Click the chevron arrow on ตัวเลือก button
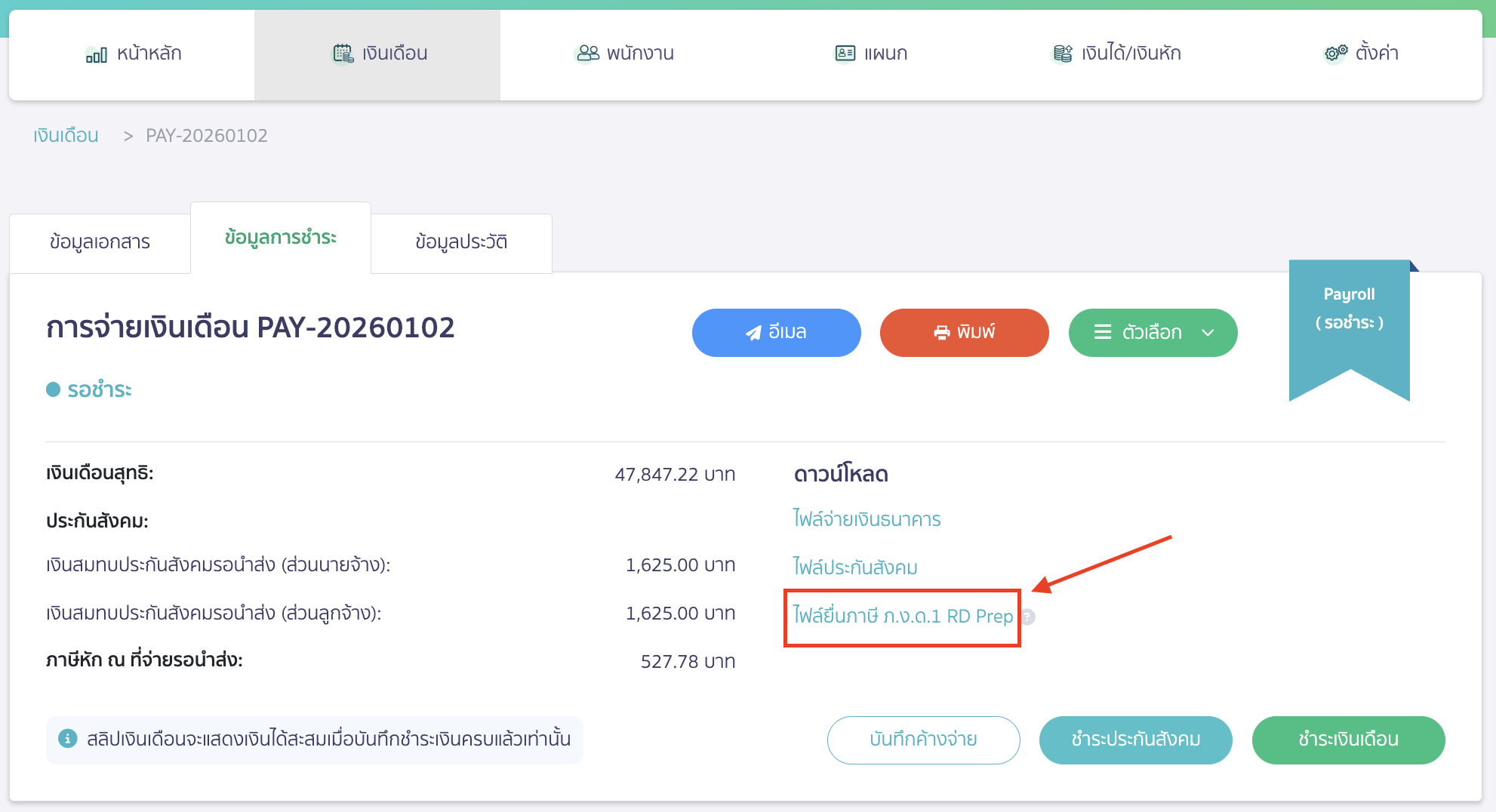Viewport: 1496px width, 812px height. click(1208, 333)
